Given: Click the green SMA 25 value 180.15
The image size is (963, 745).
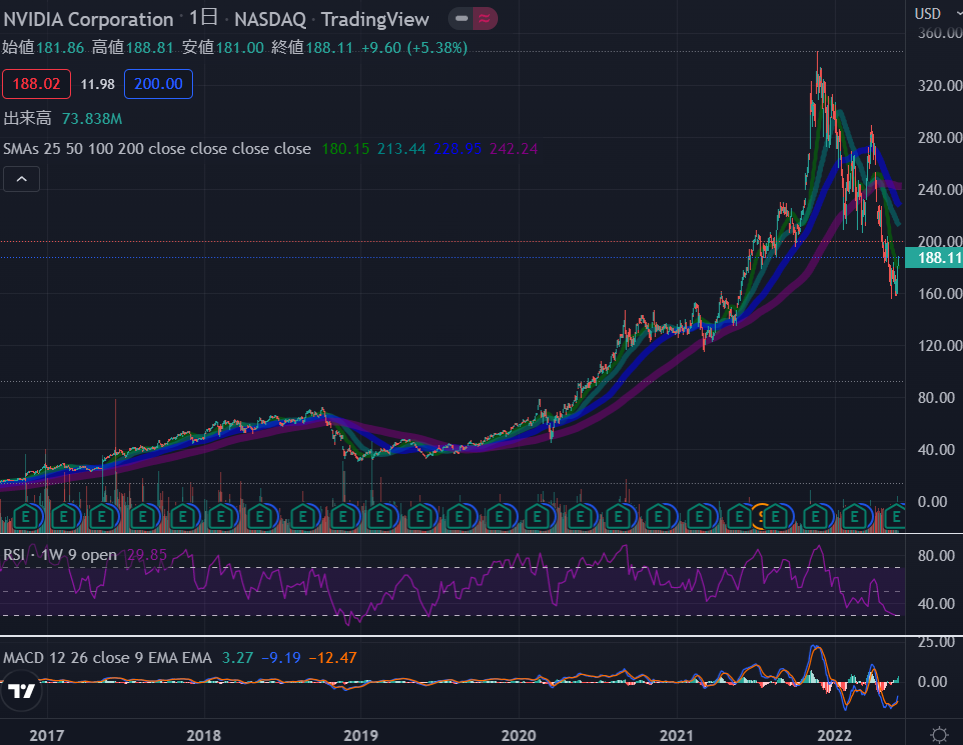Looking at the screenshot, I should 346,149.
